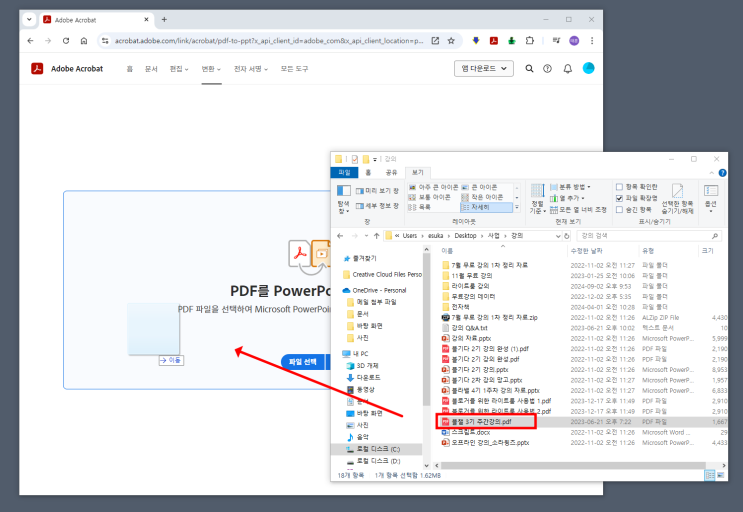Select the 큰 아이콘 layout option

pyautogui.click(x=480, y=187)
